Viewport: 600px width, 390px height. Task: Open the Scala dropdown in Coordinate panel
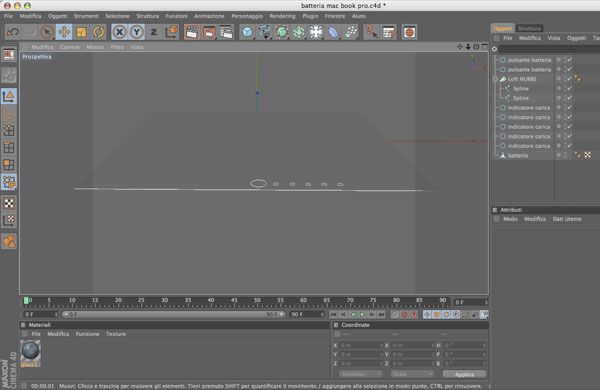[x=412, y=374]
